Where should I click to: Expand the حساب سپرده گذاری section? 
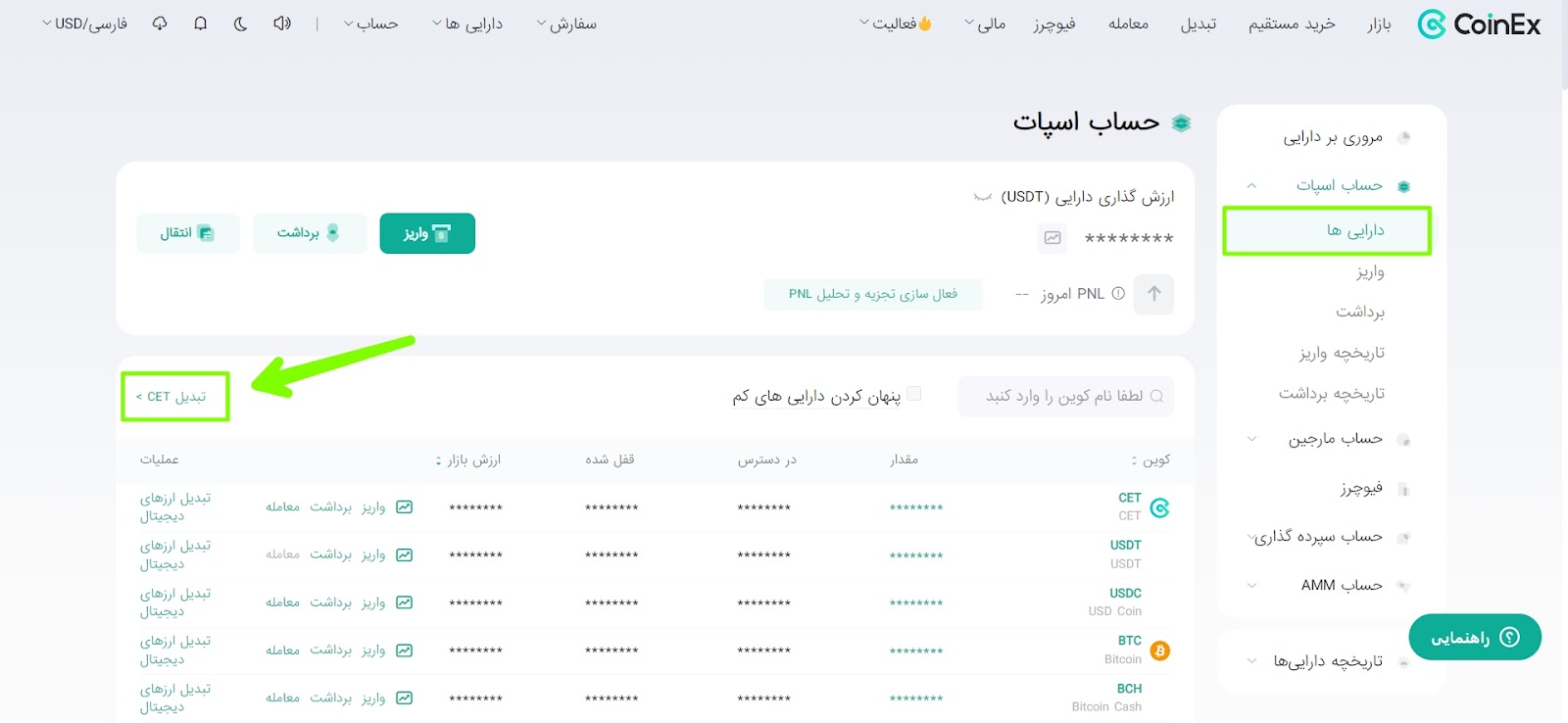[1251, 537]
